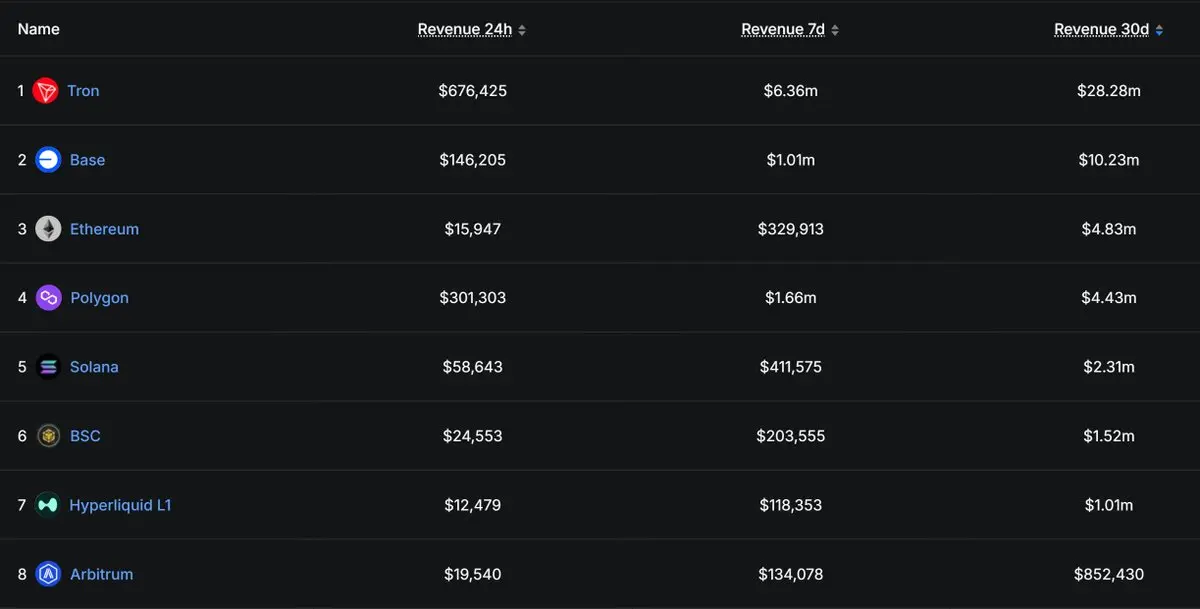Toggle sort arrows beside Revenue 7d
This screenshot has width=1200, height=609.
[835, 30]
